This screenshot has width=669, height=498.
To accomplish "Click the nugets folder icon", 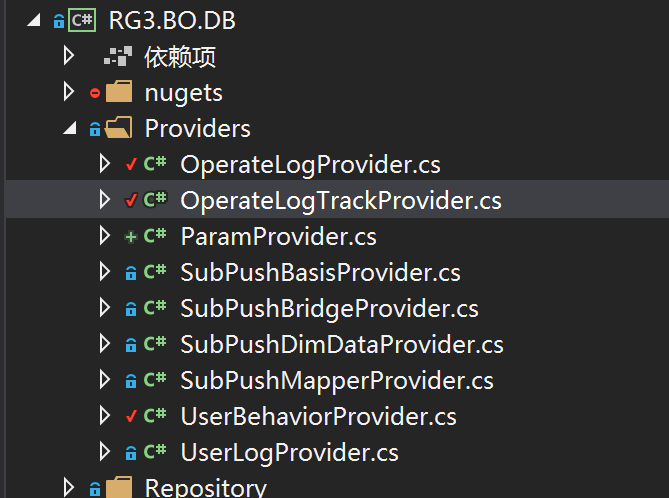I will 119,92.
